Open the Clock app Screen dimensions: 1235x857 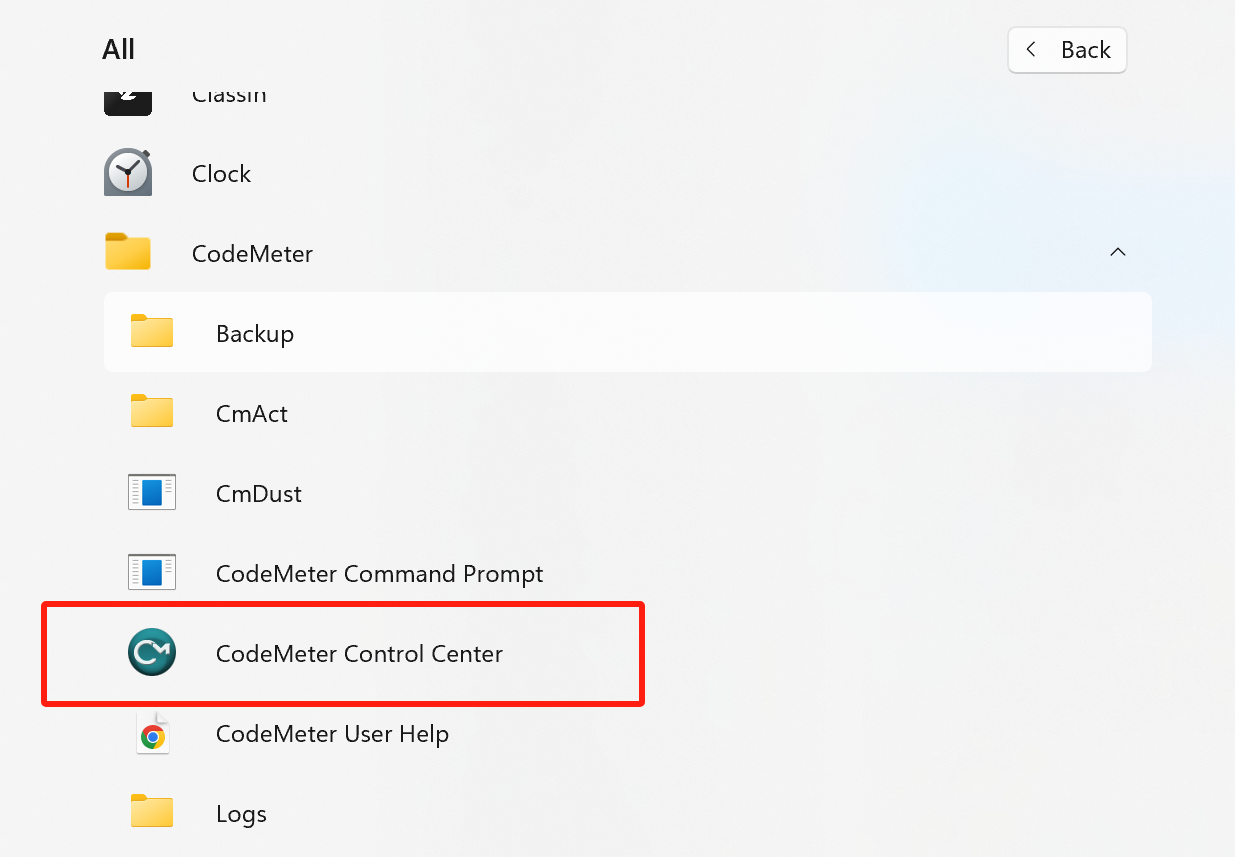(x=221, y=172)
